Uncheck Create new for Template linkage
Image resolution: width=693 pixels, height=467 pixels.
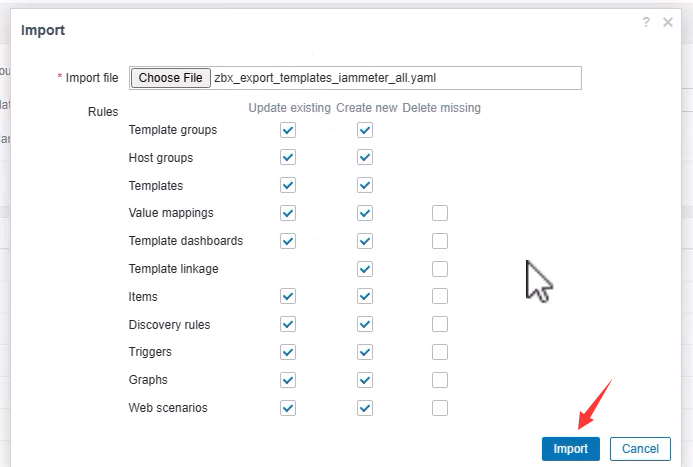tap(365, 269)
